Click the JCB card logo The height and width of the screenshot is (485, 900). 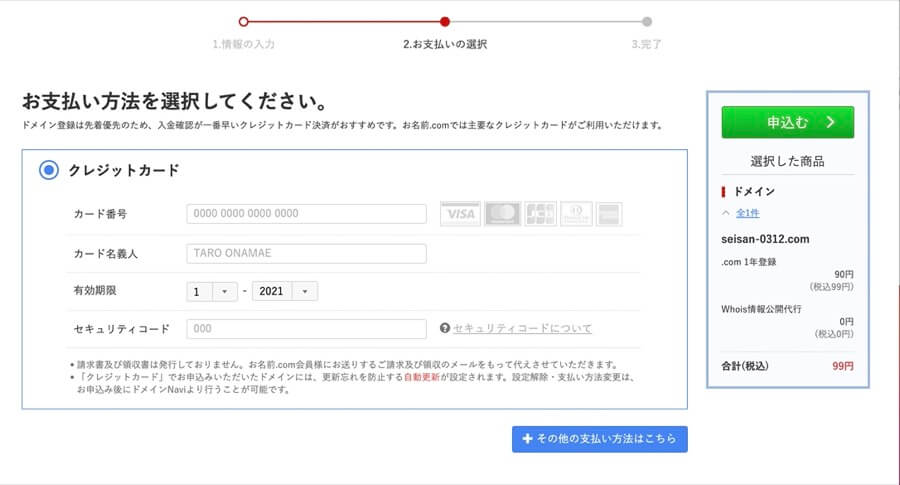pos(540,214)
